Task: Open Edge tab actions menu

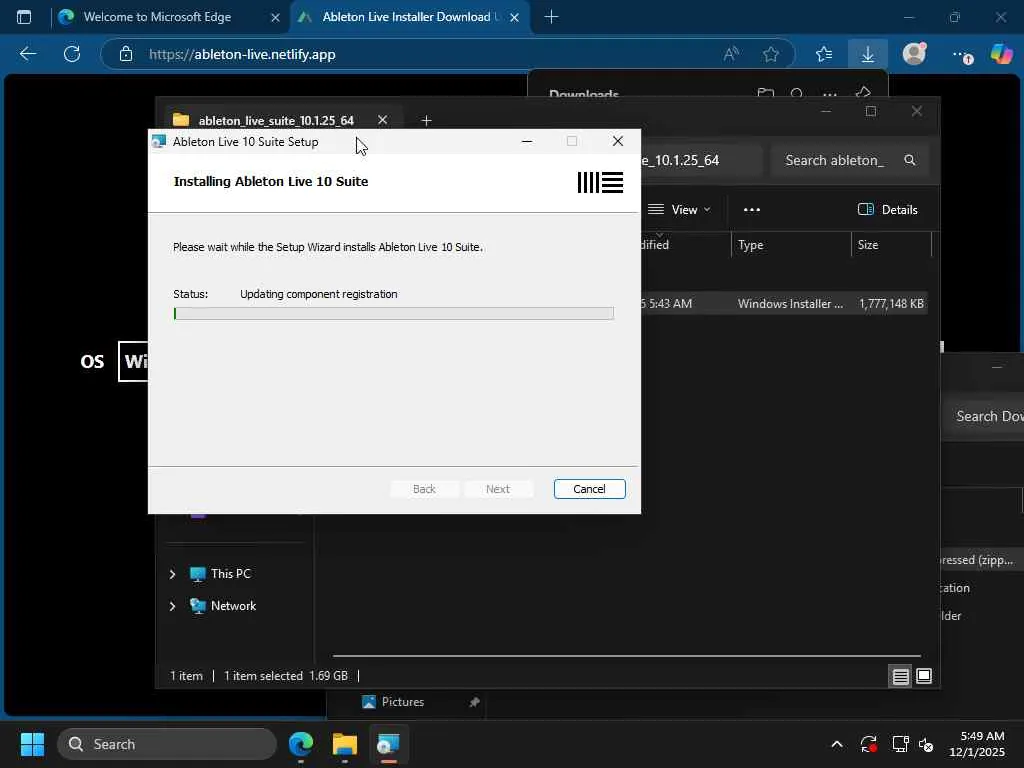Action: pyautogui.click(x=24, y=17)
